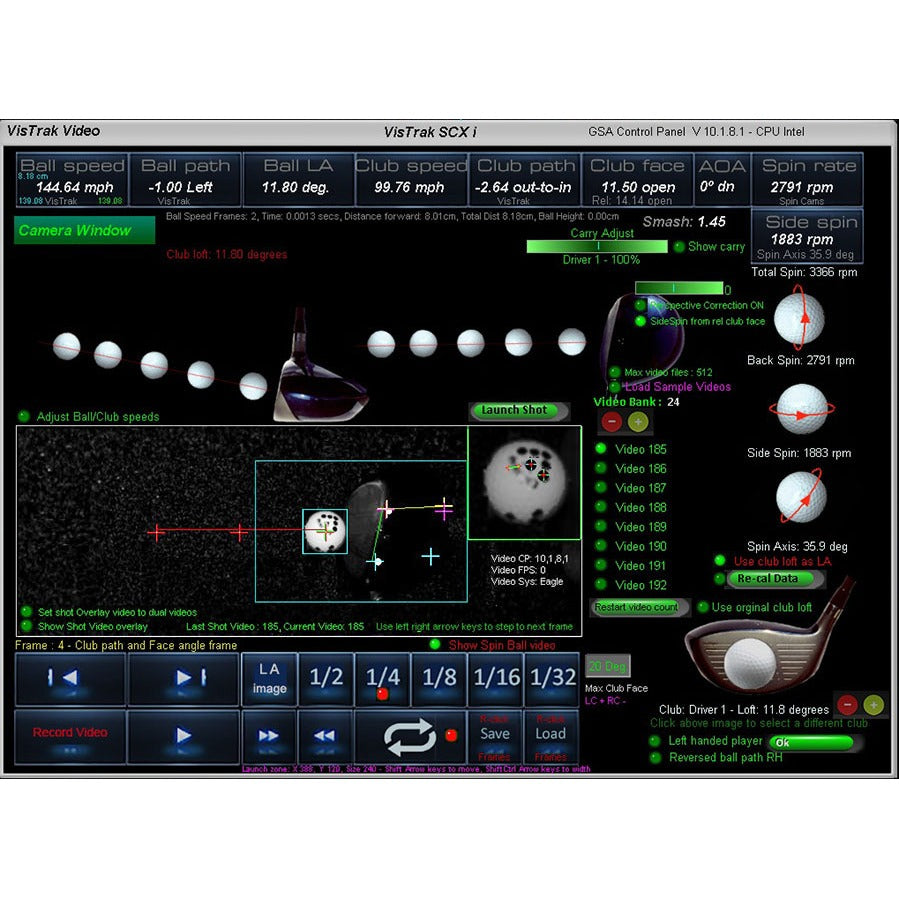Set playback speed to 1/16
899x899 pixels.
[x=496, y=678]
